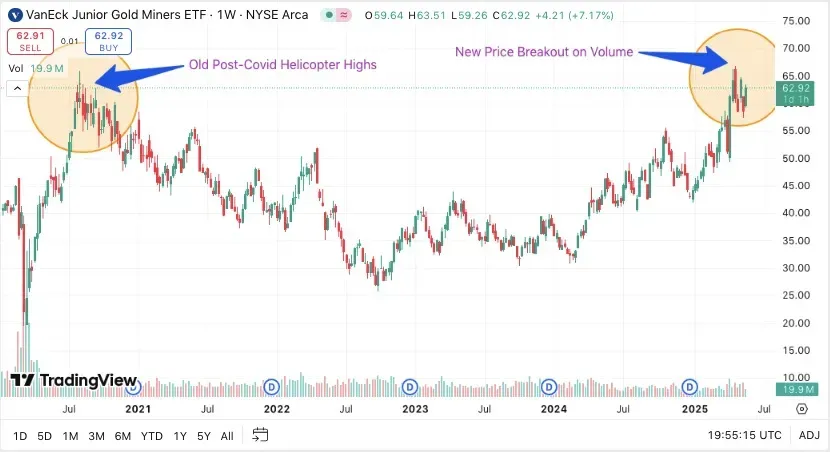Click the 75.00 price axis label
Screen dimensions: 830x452
click(x=796, y=21)
